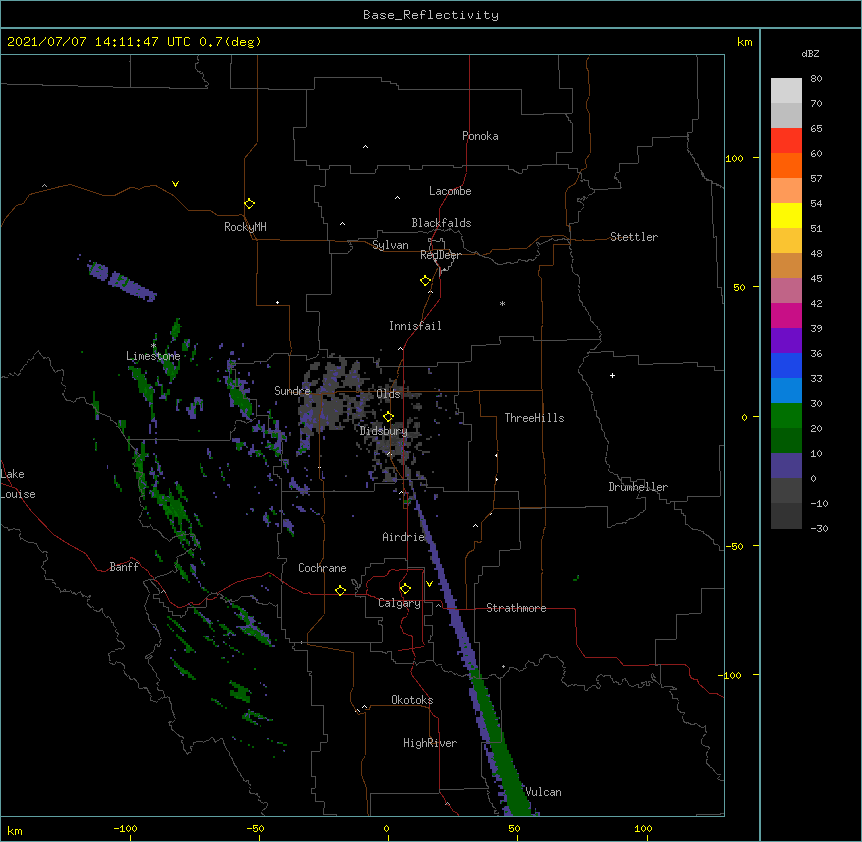Click the Banff town label
862x842 pixels.
click(x=124, y=567)
